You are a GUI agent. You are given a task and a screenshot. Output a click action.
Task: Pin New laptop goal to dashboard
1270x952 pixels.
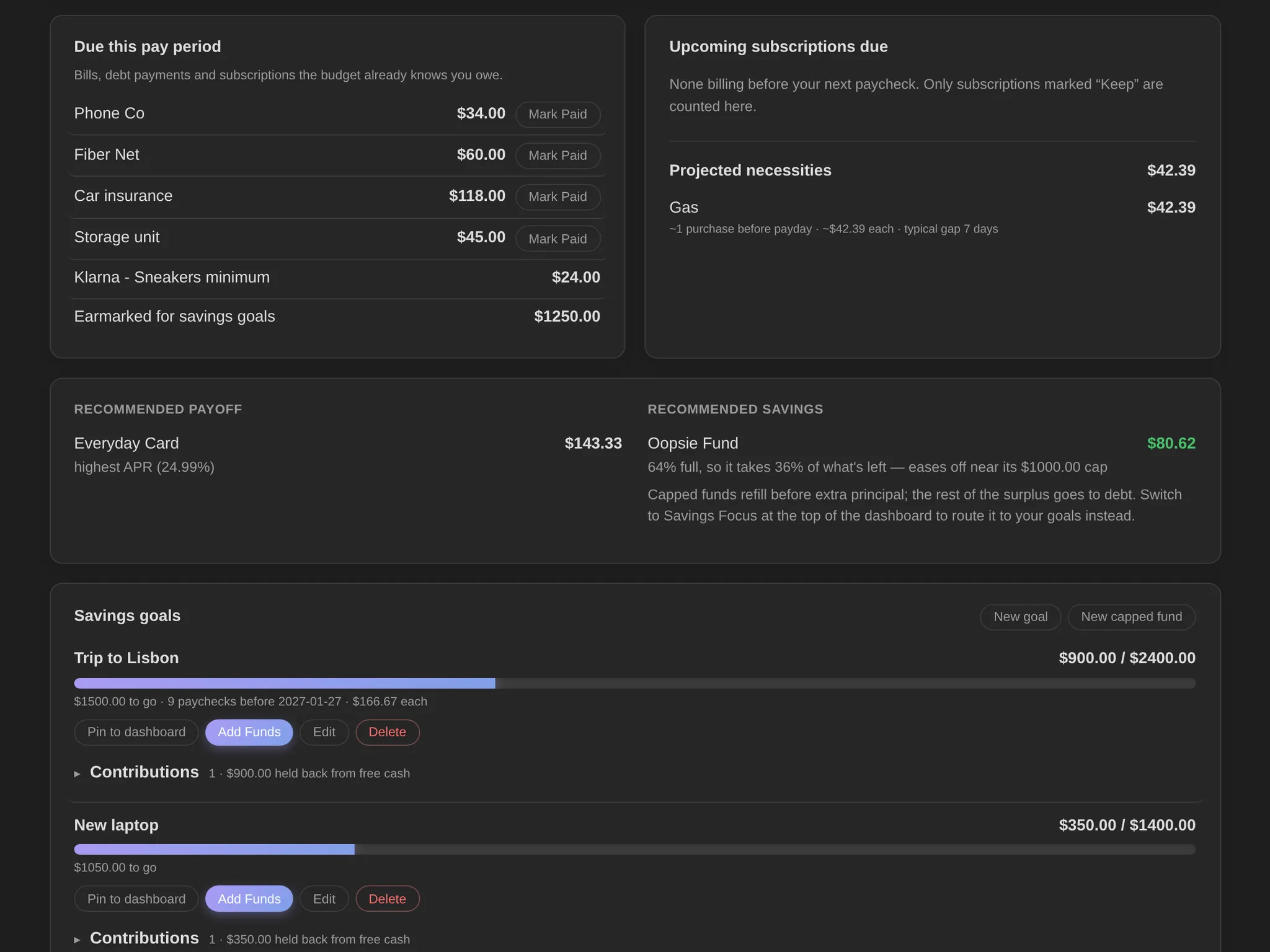coord(136,899)
